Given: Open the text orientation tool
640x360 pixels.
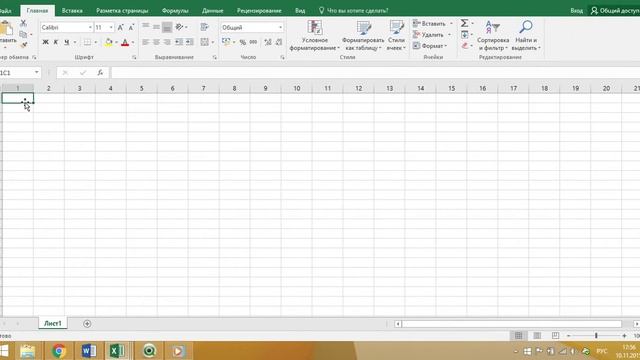Looking at the screenshot, I should point(180,27).
